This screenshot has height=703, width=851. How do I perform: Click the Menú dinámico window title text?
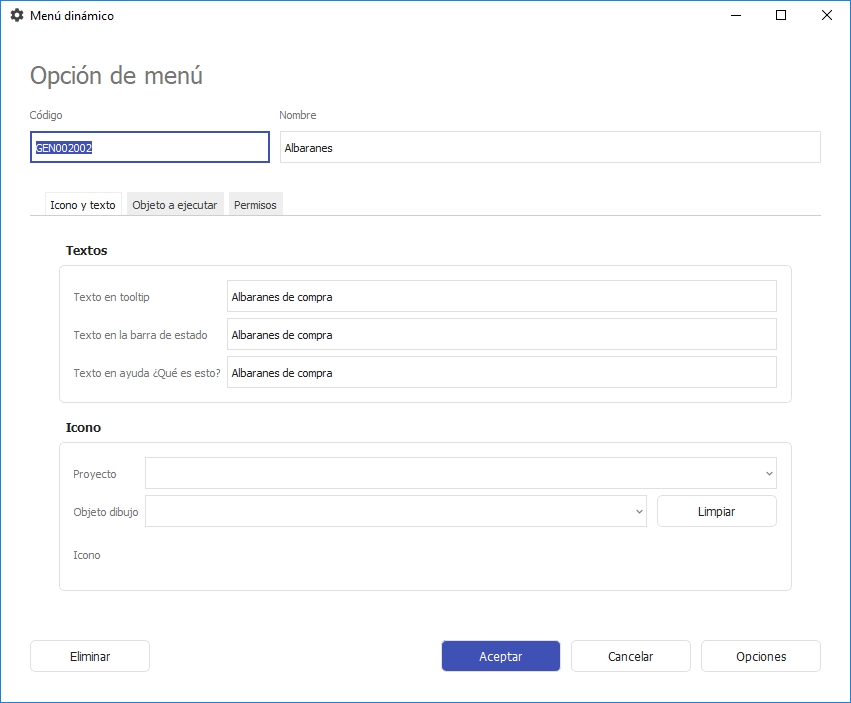(x=72, y=16)
